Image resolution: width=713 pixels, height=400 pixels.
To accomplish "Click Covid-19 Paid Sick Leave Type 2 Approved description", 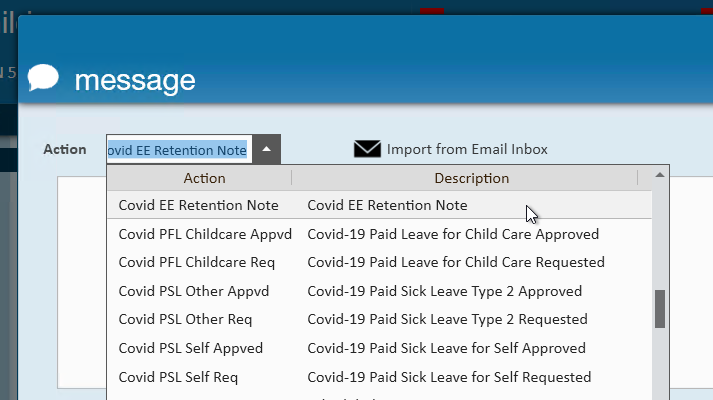I will pyautogui.click(x=444, y=291).
